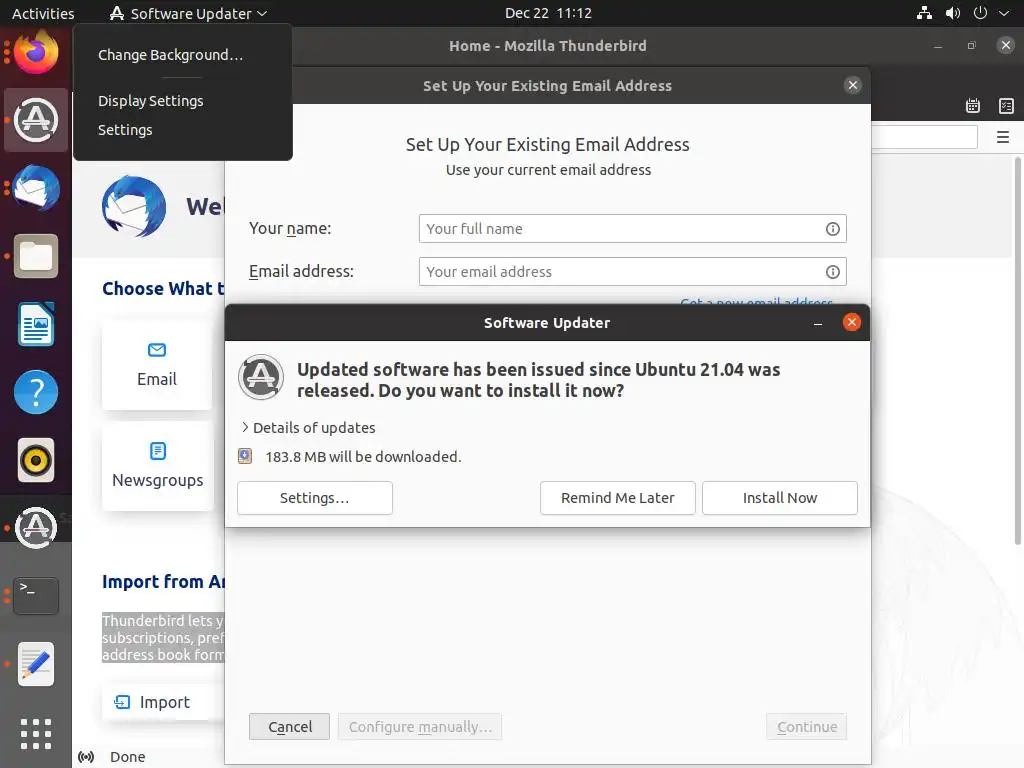This screenshot has height=768, width=1024.
Task: Click Install Now in Software Updater
Action: pyautogui.click(x=780, y=498)
